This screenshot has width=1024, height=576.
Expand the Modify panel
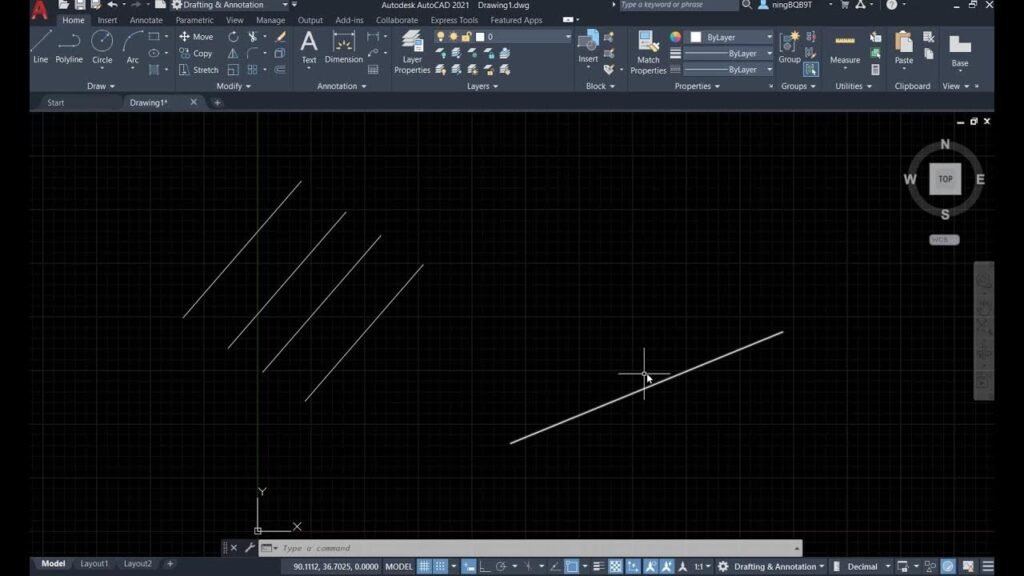234,86
